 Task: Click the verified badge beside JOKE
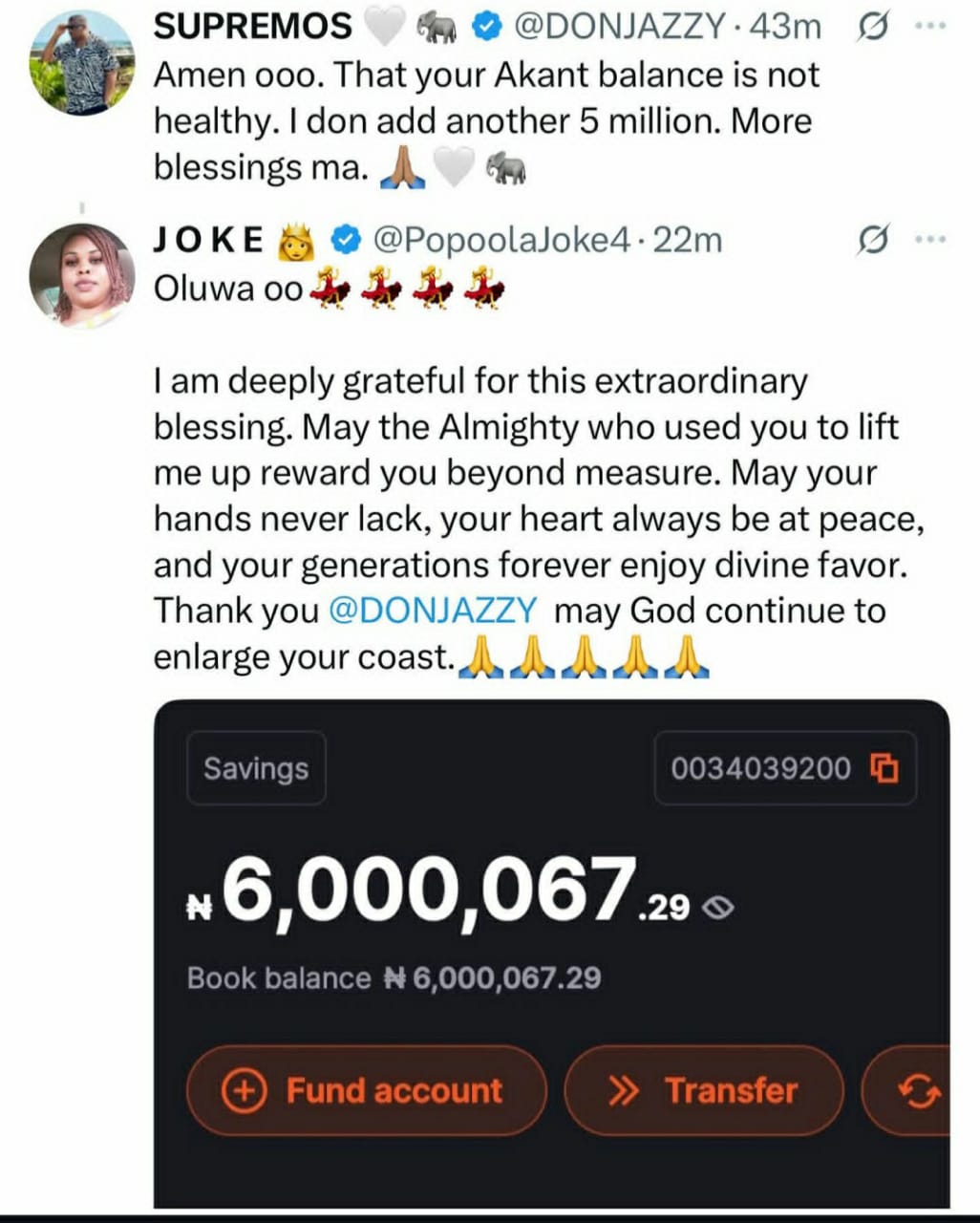pos(346,241)
